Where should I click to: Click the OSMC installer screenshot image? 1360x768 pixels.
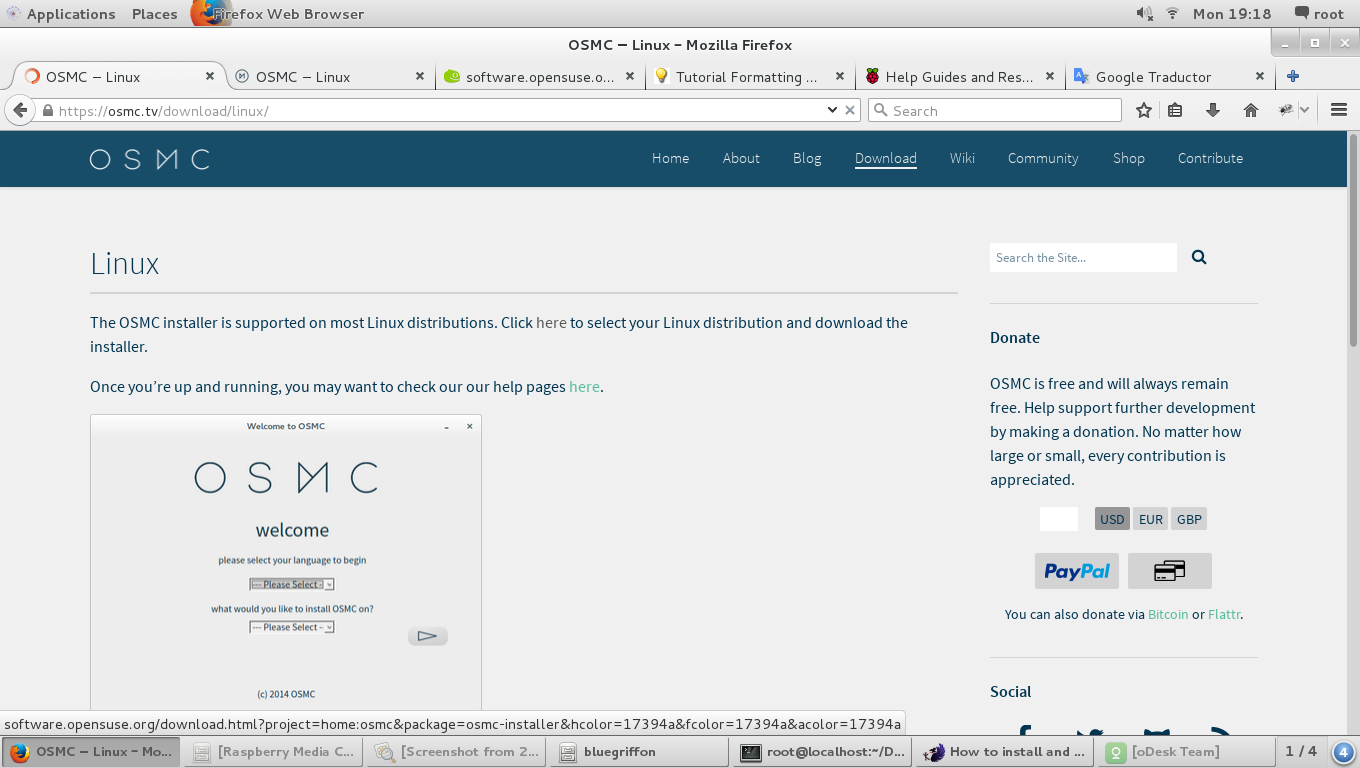286,562
